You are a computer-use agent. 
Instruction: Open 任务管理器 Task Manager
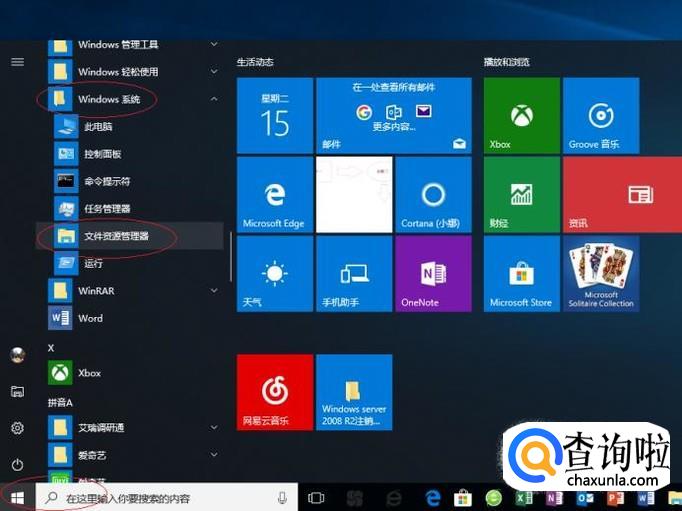(130, 209)
